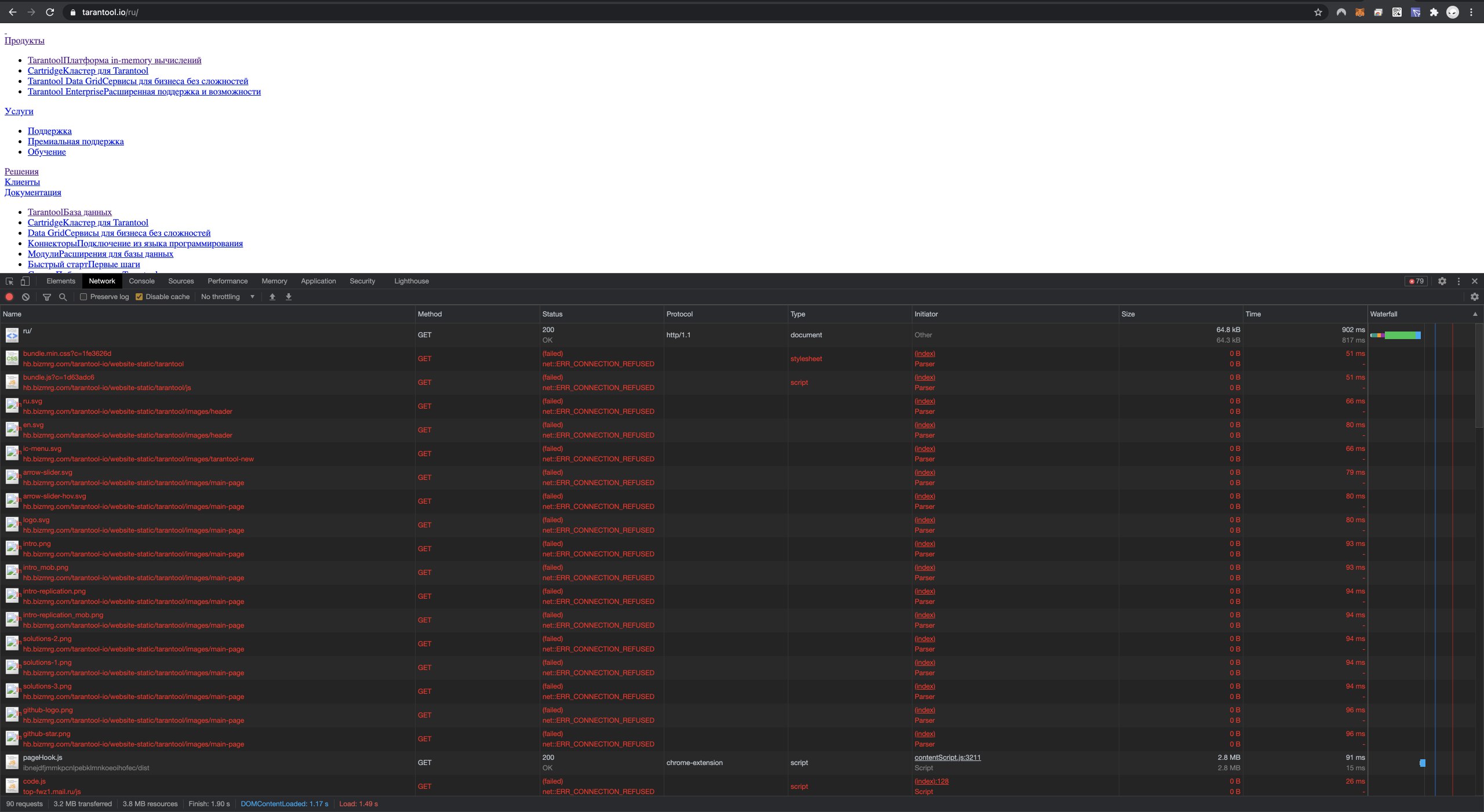Click the site lock icon
Screen dimensions: 1484x812
pos(73,12)
